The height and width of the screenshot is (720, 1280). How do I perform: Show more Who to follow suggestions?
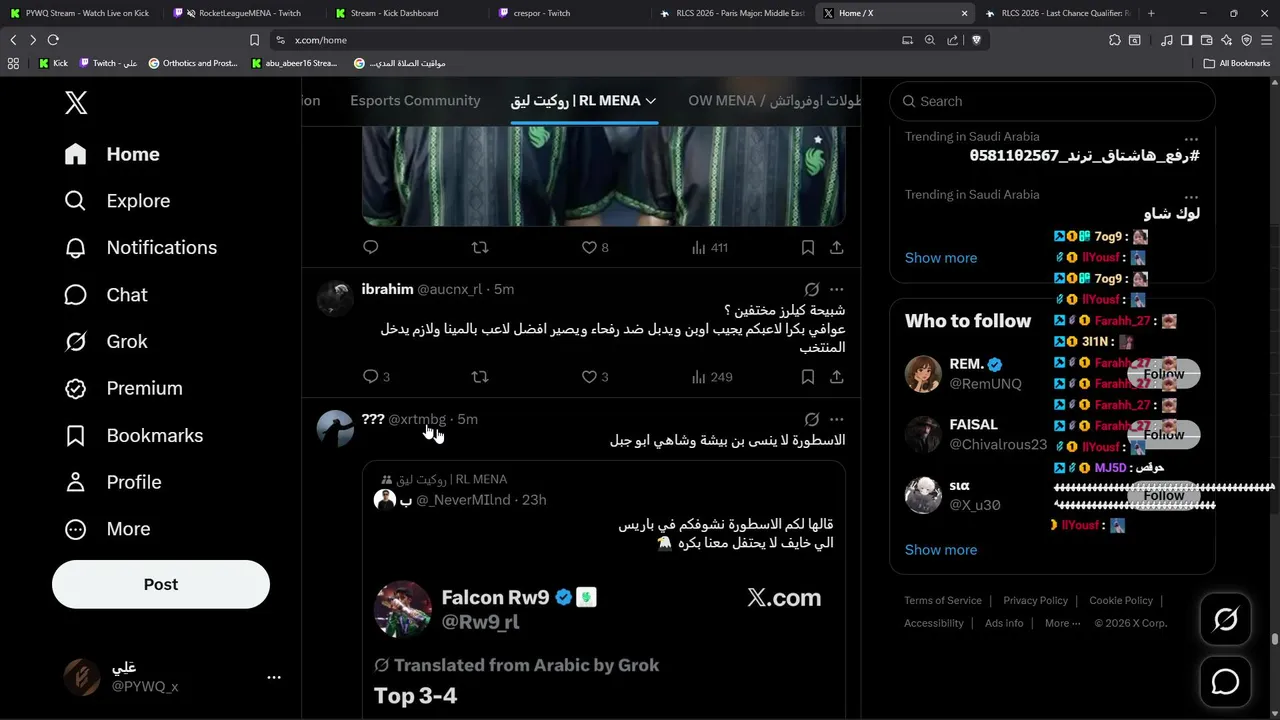[941, 550]
